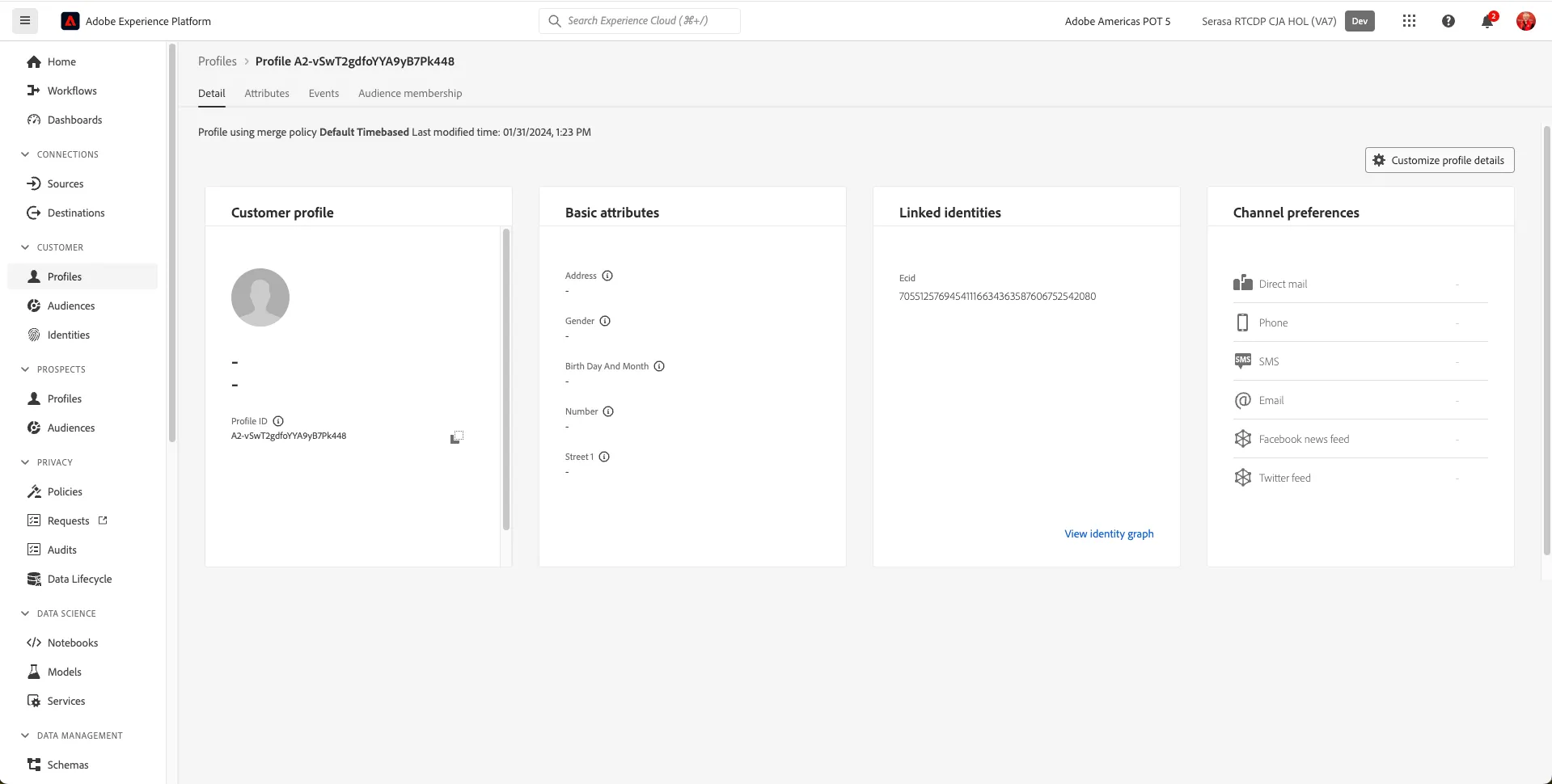Screen dimensions: 1552x784
Task: Click the Customer profile card scrollbar
Action: [x=506, y=379]
